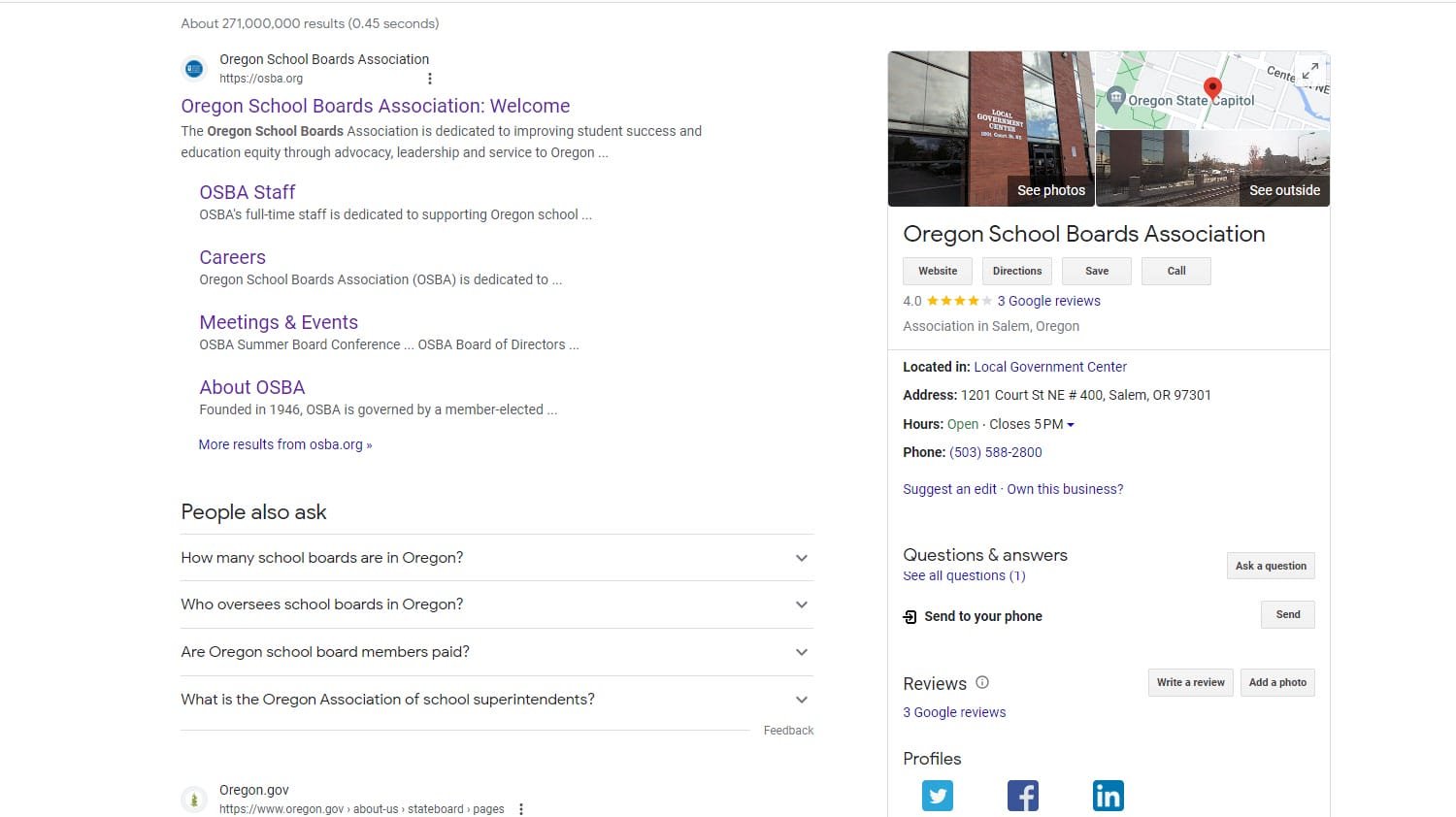Click the Oregon.gov result favicon
The height and width of the screenshot is (817, 1456).
click(x=194, y=799)
